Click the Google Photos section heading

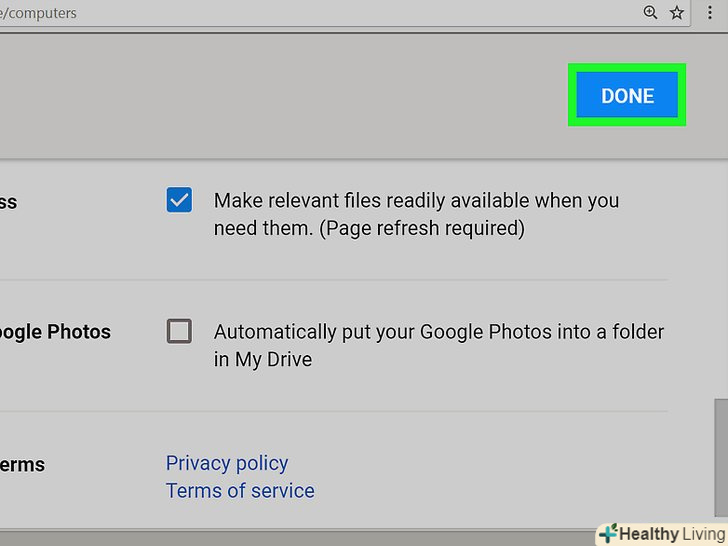tap(55, 332)
